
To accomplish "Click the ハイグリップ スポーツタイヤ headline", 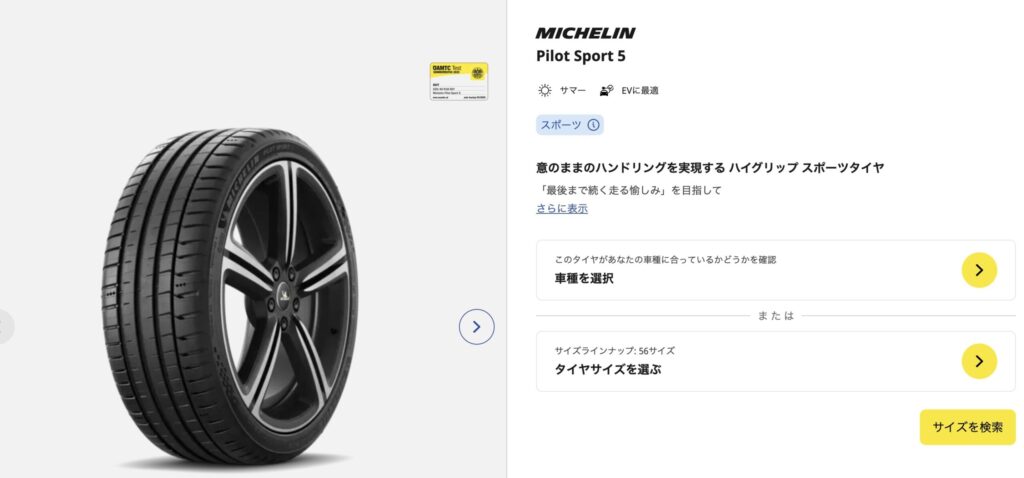I will point(710,167).
